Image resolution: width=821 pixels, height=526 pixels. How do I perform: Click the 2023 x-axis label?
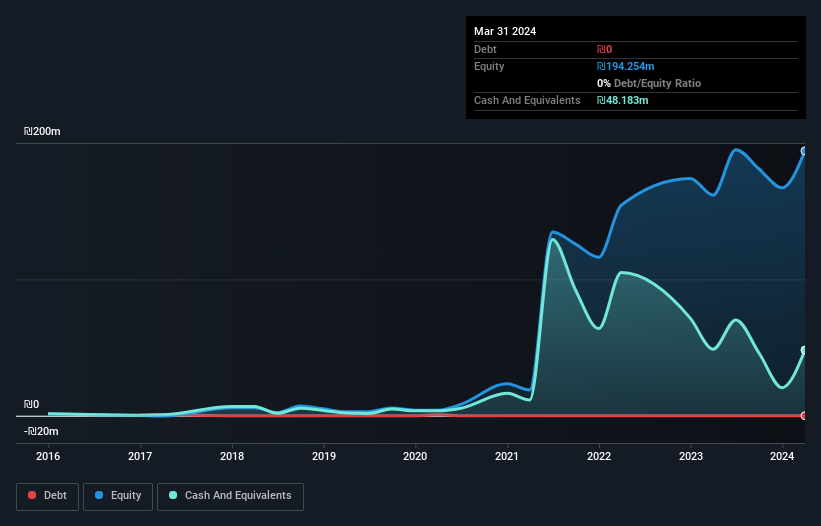click(x=691, y=456)
